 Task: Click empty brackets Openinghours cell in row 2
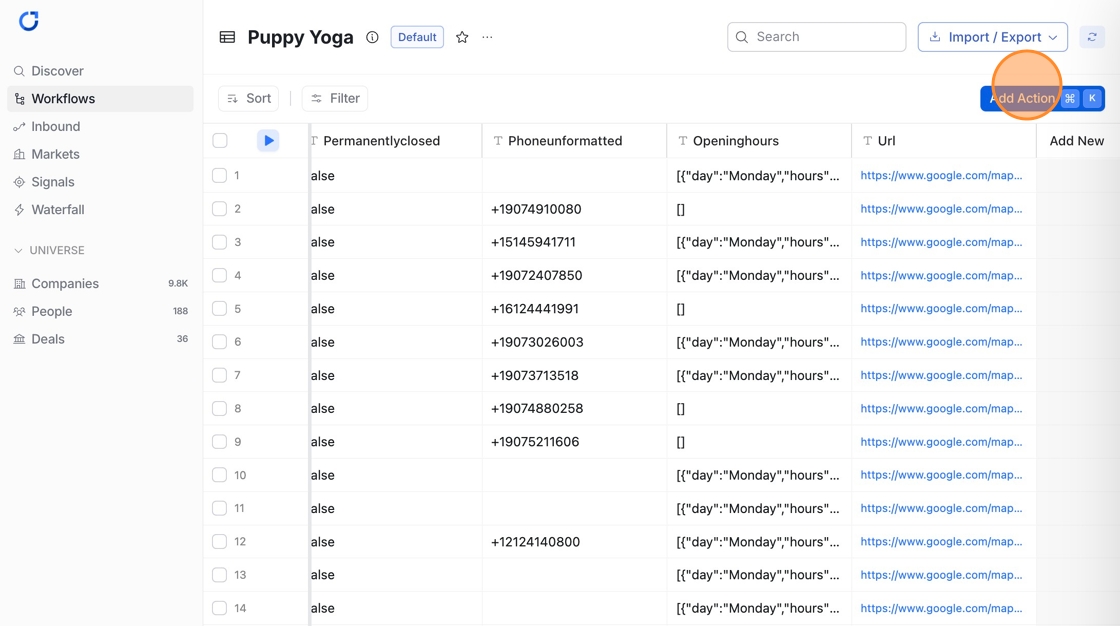[x=759, y=209]
